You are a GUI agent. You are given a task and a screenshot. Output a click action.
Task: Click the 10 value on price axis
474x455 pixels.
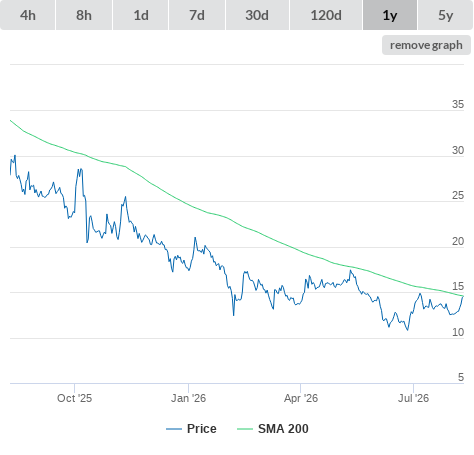(458, 332)
